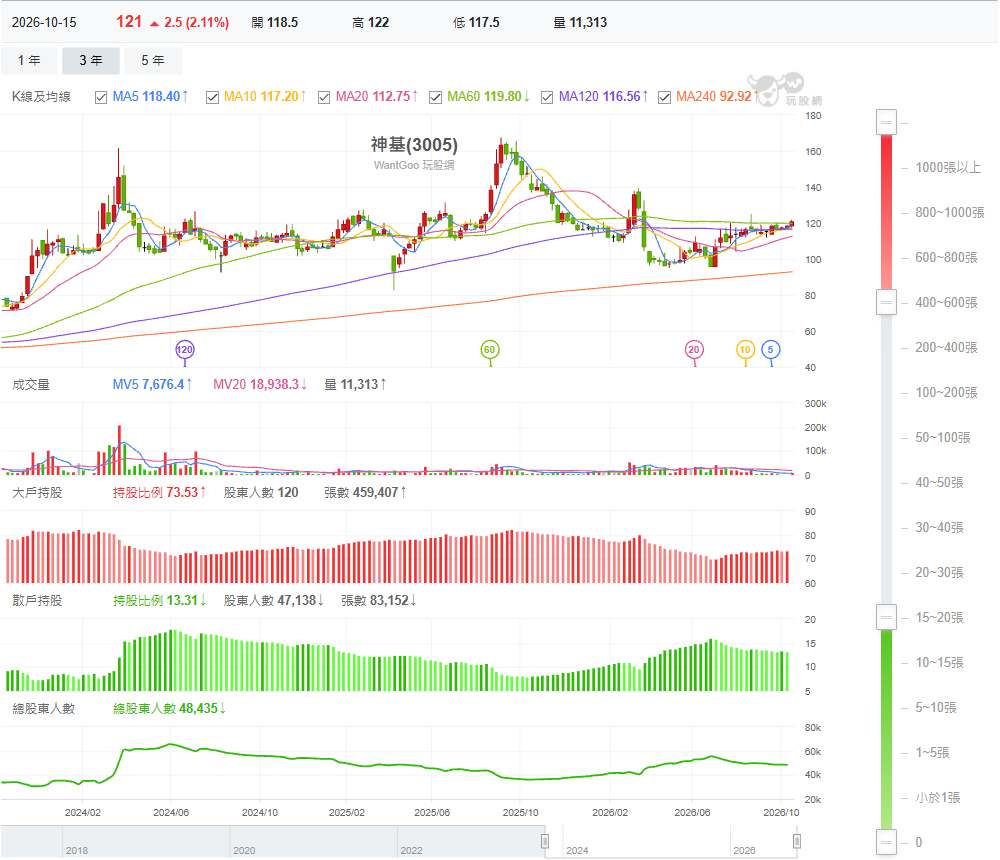Click the 總股東人數 48,435 value
1000x860 pixels.
click(x=170, y=709)
